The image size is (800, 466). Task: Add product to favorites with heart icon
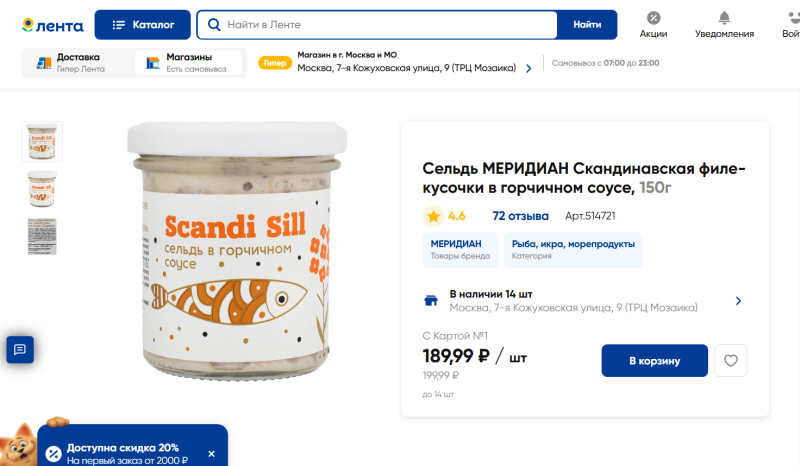pyautogui.click(x=731, y=361)
